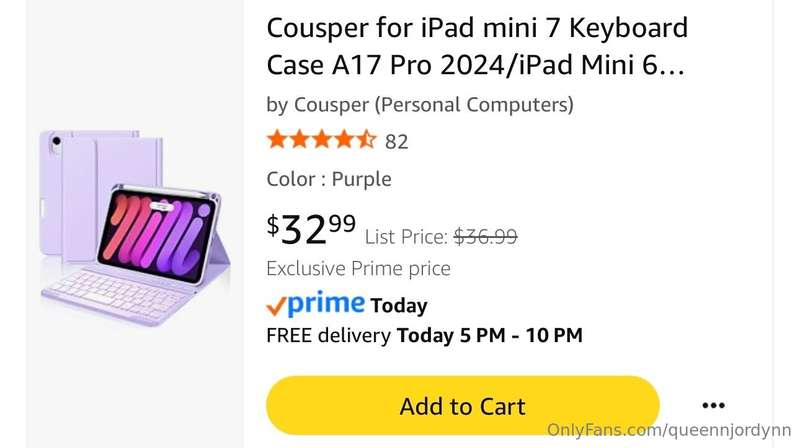Click the Add to Cart button
The width and height of the screenshot is (800, 448).
click(x=463, y=406)
